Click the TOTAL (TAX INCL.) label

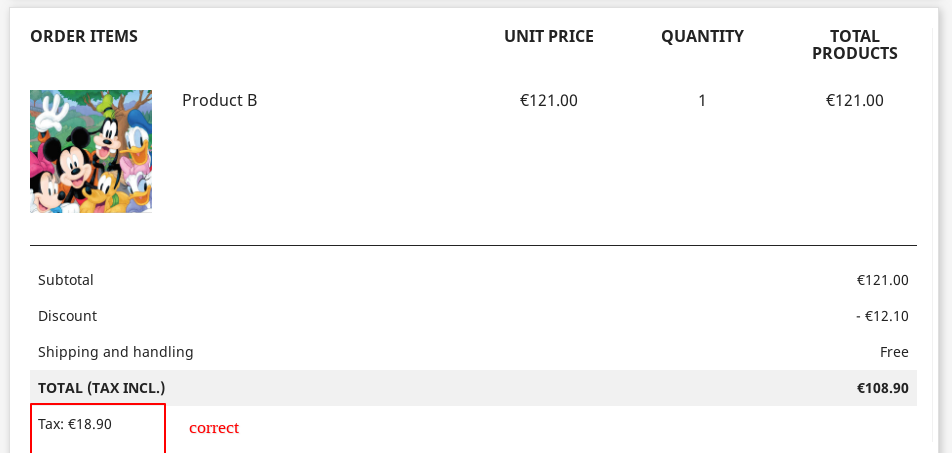click(x=102, y=388)
